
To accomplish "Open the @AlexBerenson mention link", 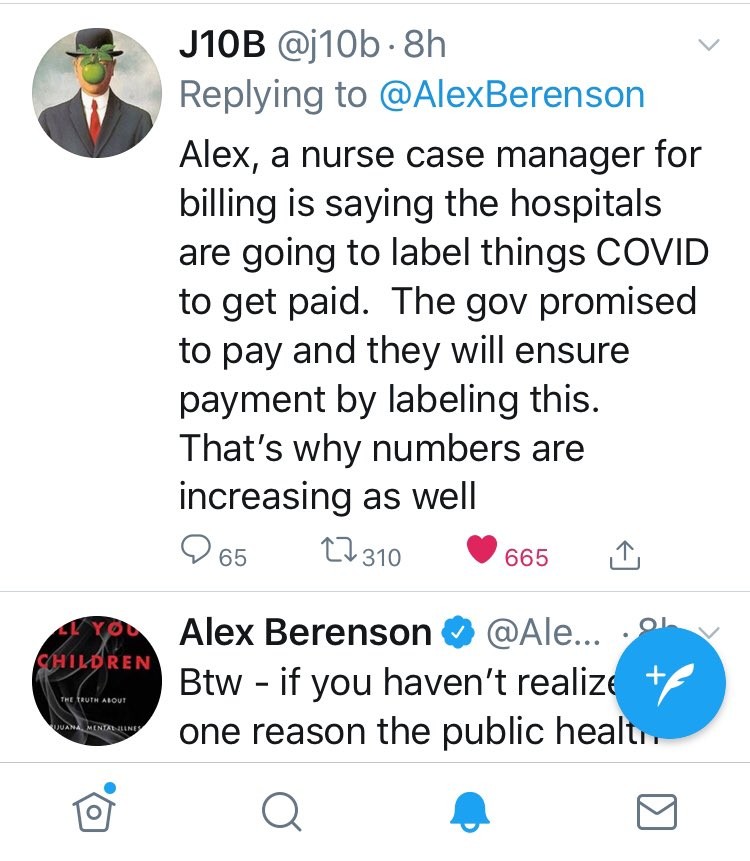I will click(512, 94).
